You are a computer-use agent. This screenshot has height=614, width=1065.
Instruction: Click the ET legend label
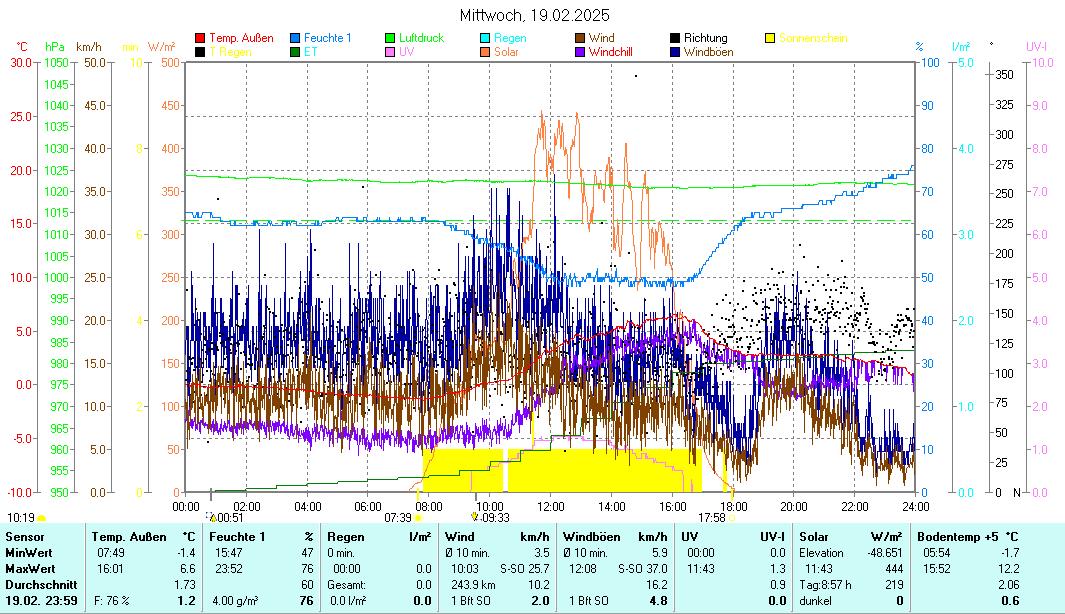coord(310,51)
